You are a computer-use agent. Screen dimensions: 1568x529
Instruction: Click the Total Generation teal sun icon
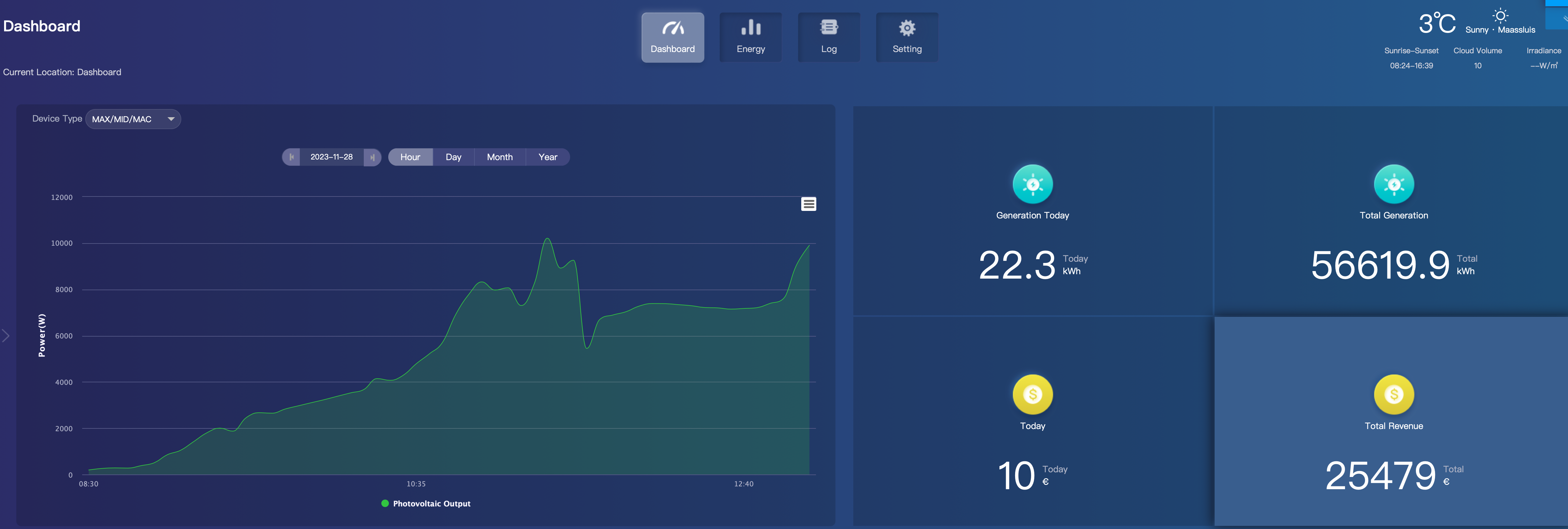point(1393,184)
